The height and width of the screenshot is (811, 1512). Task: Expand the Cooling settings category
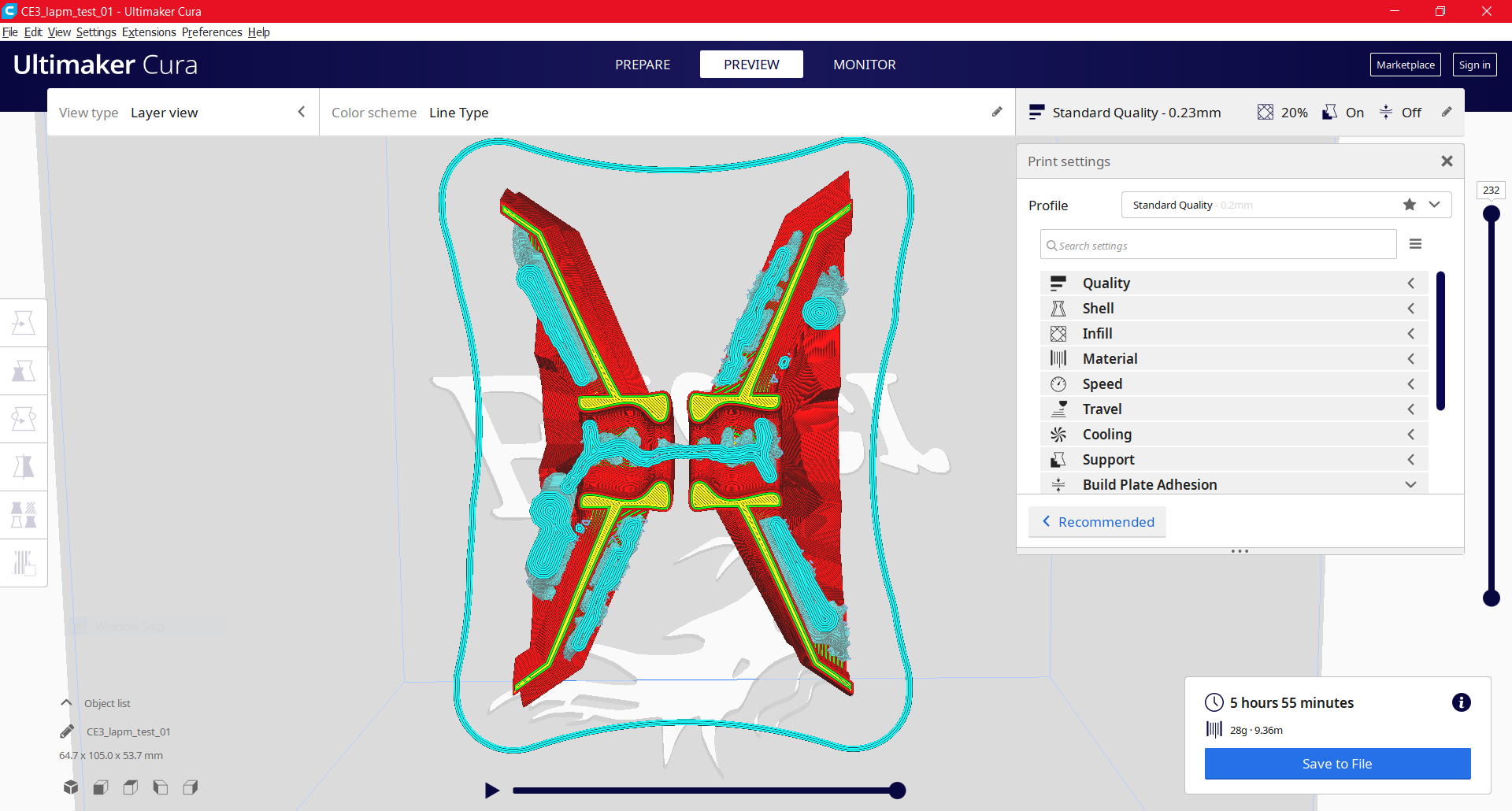(1234, 434)
